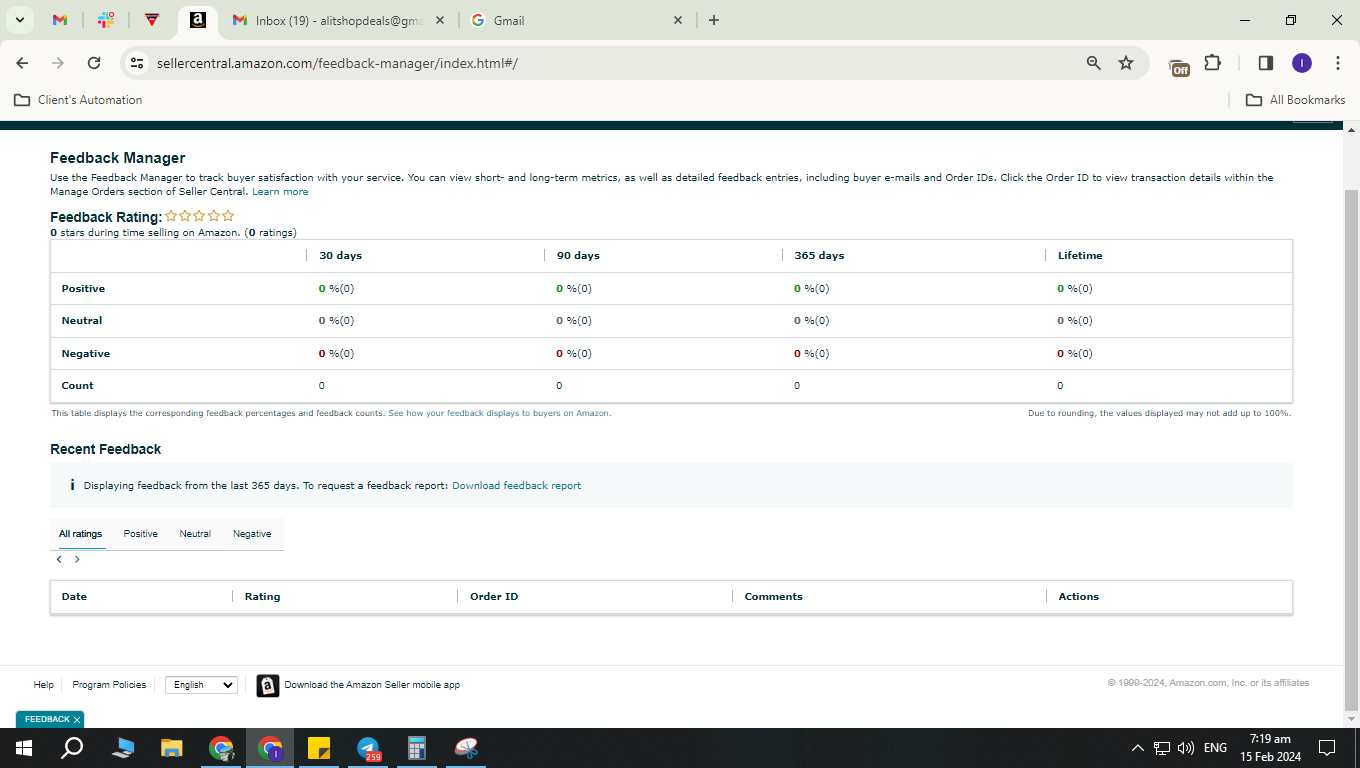The width and height of the screenshot is (1360, 768).
Task: Open the Chrome three-dot menu
Action: [1338, 63]
